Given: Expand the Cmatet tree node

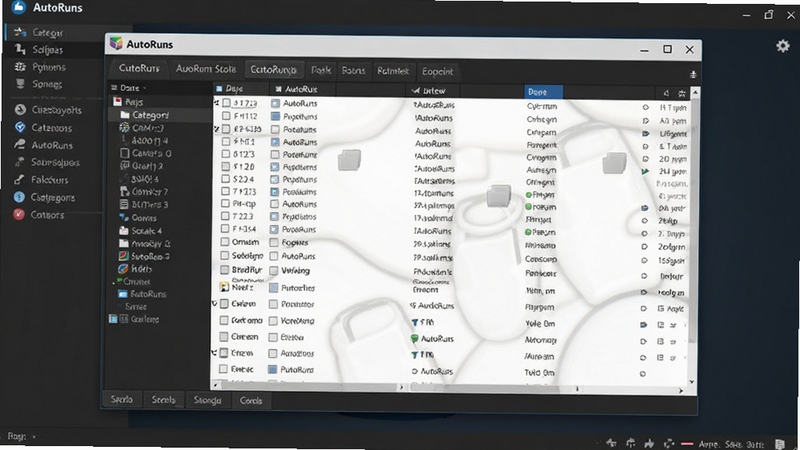Looking at the screenshot, I should pos(113,282).
